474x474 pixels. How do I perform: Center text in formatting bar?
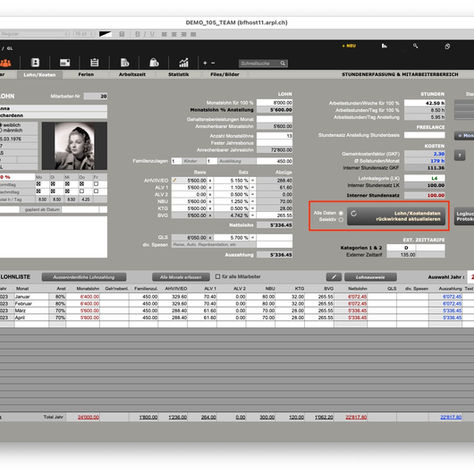(174, 34)
